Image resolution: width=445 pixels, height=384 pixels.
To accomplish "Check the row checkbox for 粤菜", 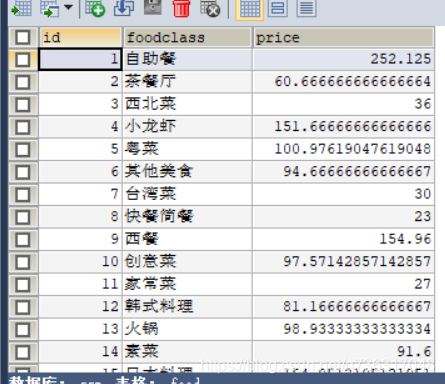I will [x=23, y=150].
